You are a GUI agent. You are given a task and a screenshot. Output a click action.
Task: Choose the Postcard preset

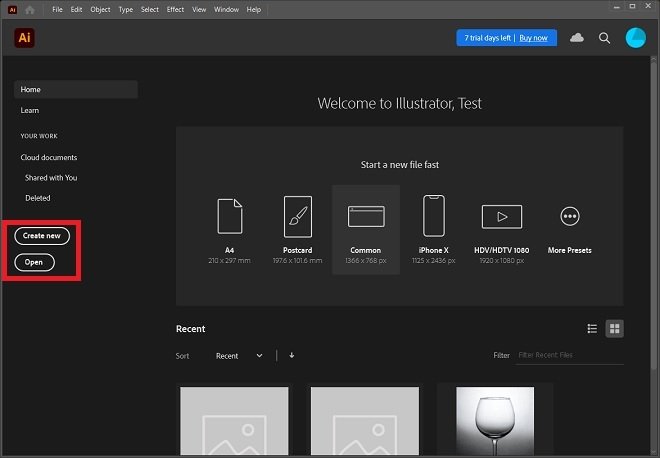298,230
